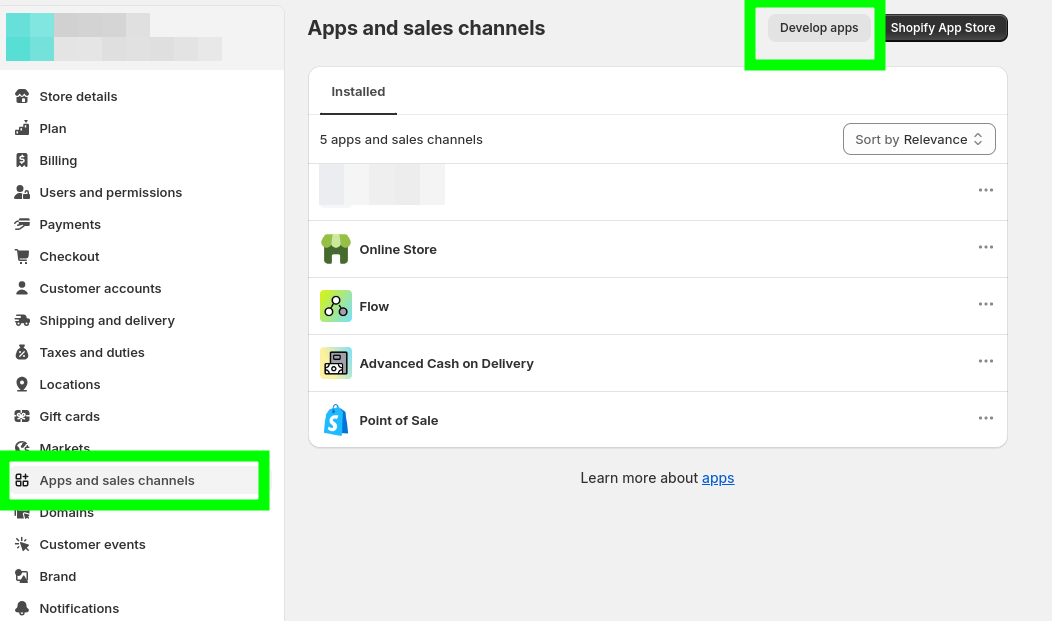Click the Advanced Cash on Delivery icon
1052x621 pixels.
[336, 363]
